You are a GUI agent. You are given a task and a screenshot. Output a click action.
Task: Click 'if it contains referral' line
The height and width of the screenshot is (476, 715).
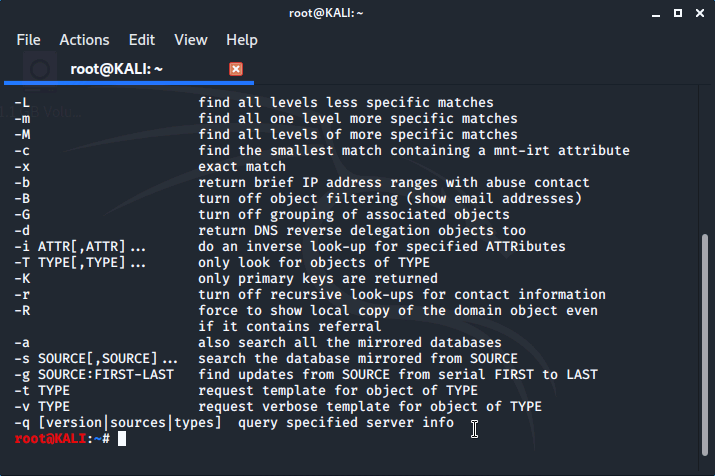tap(290, 326)
